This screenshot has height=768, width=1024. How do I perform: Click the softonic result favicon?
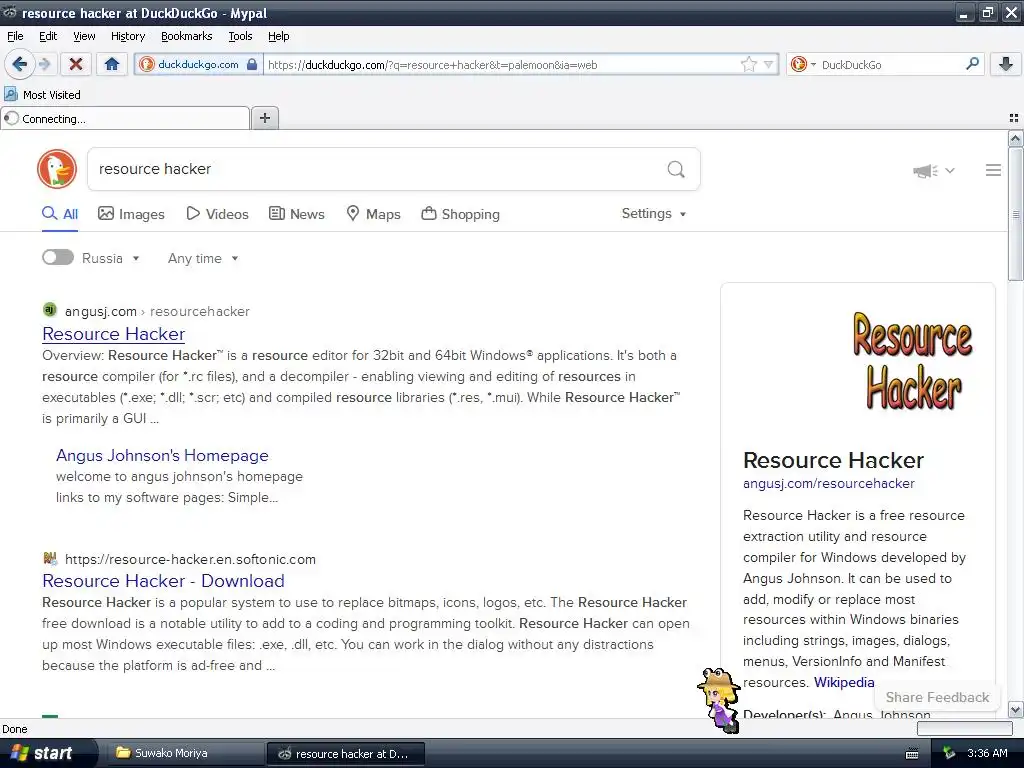pos(50,558)
